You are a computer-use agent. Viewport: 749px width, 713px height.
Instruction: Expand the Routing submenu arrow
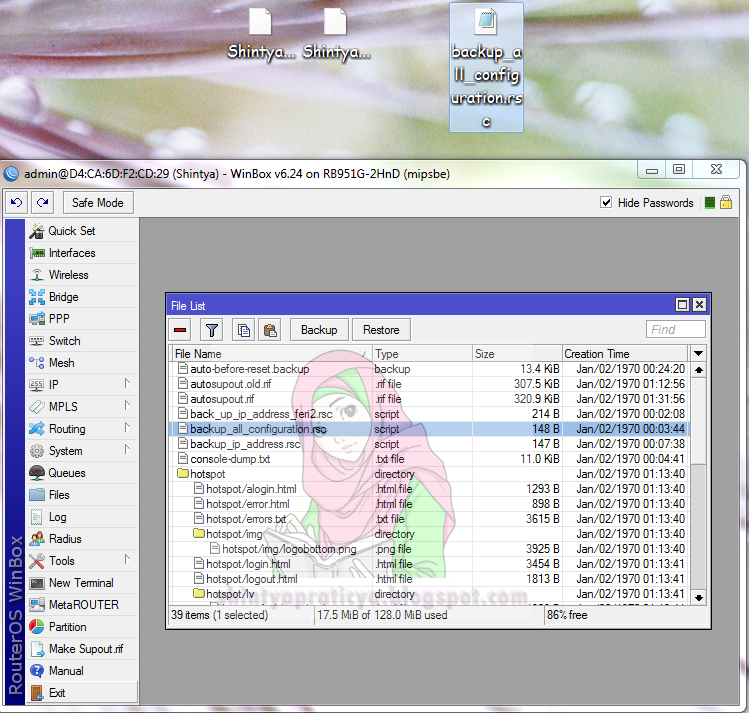pyautogui.click(x=127, y=427)
